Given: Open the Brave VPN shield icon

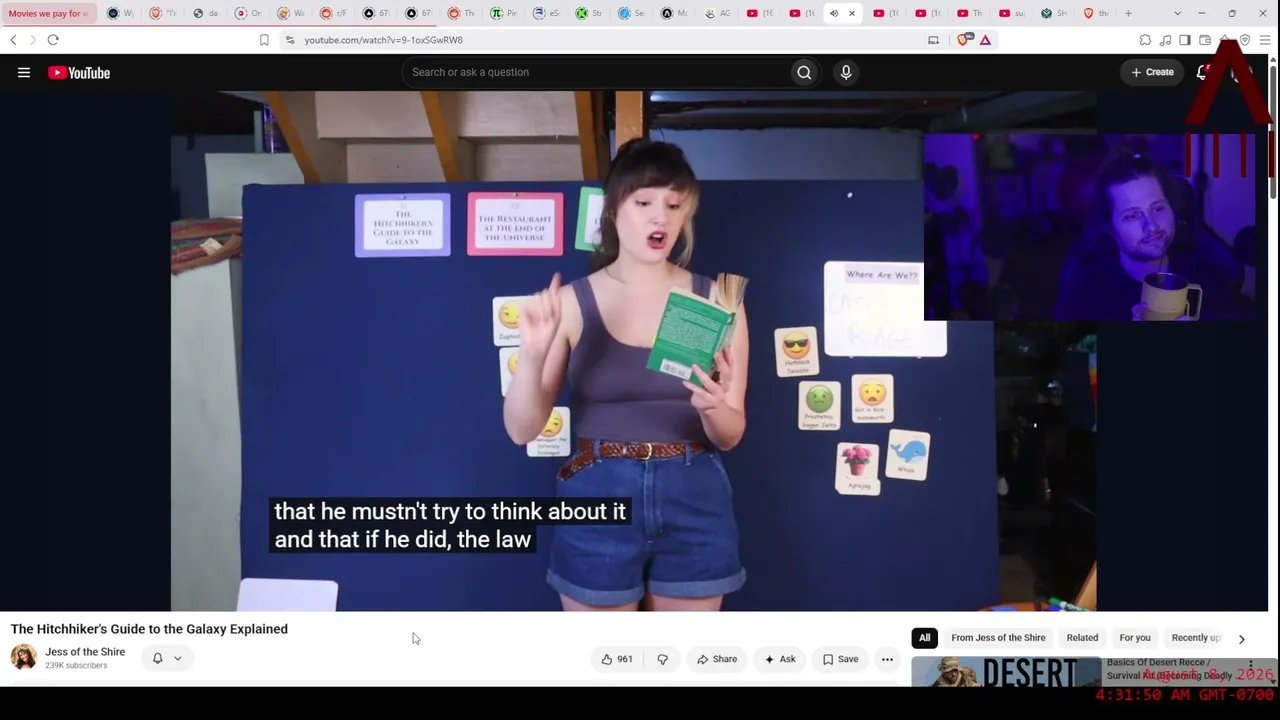Looking at the screenshot, I should 1245,40.
